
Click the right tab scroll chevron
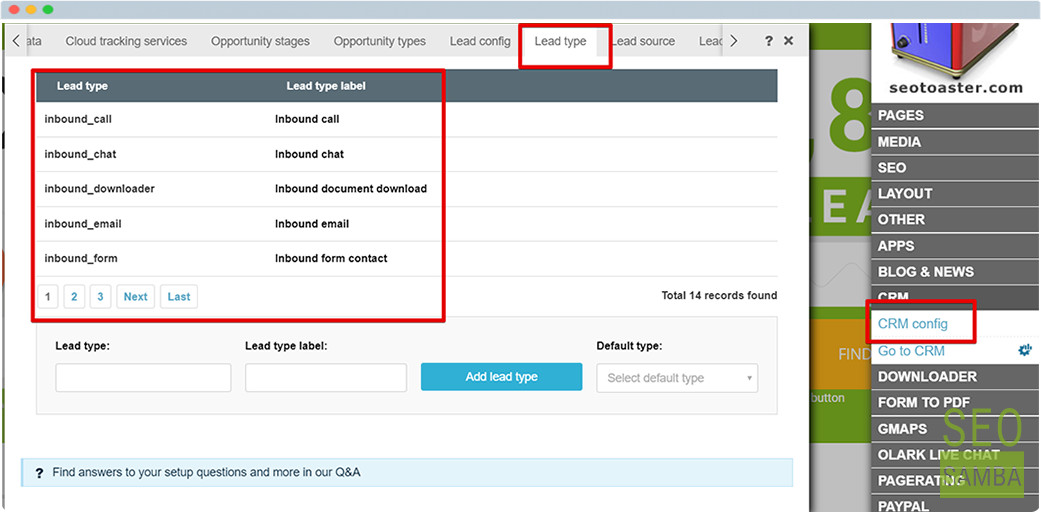pyautogui.click(x=734, y=41)
